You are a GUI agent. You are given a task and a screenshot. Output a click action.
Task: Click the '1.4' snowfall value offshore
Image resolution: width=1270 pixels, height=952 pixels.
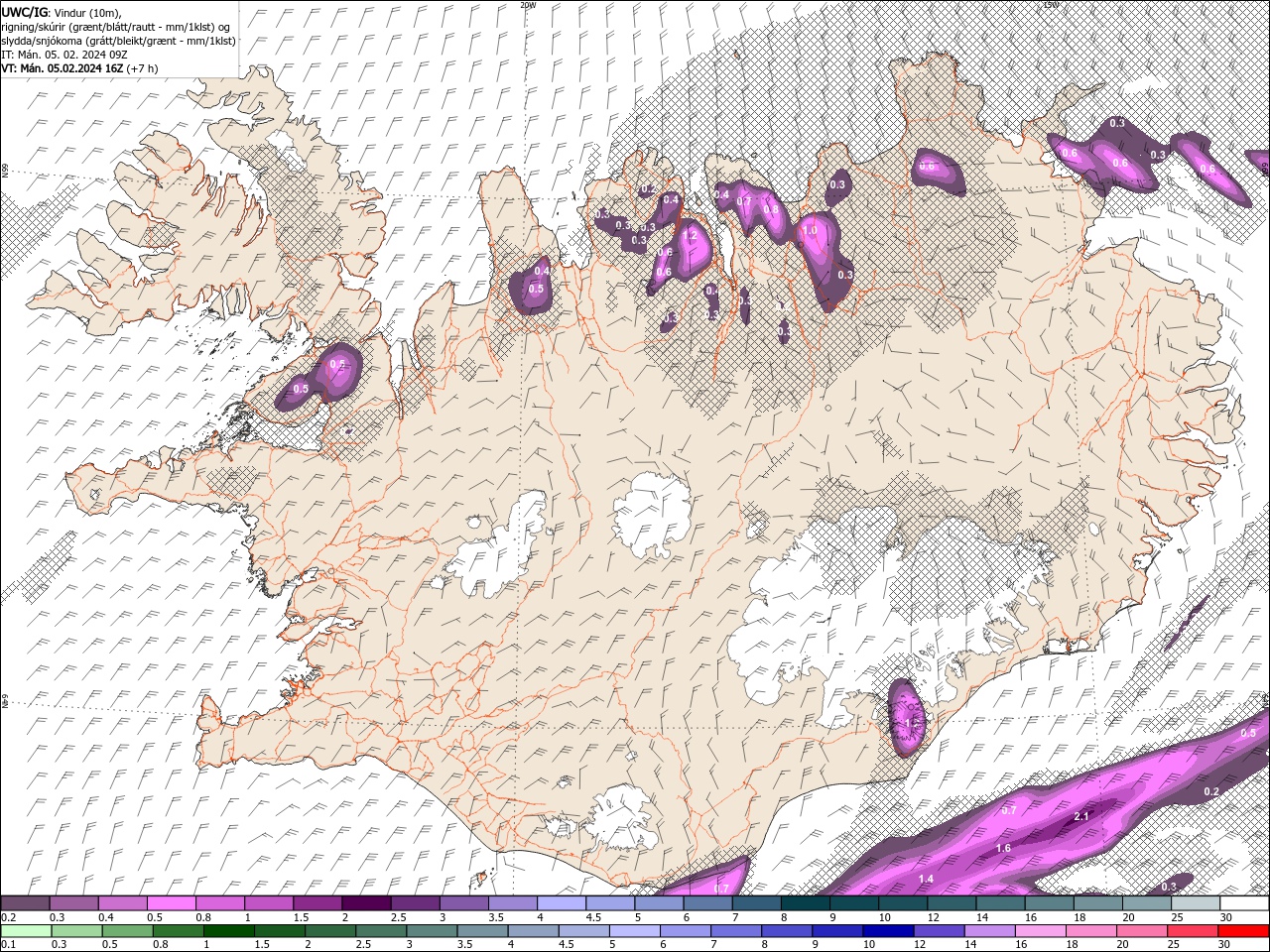coord(926,880)
